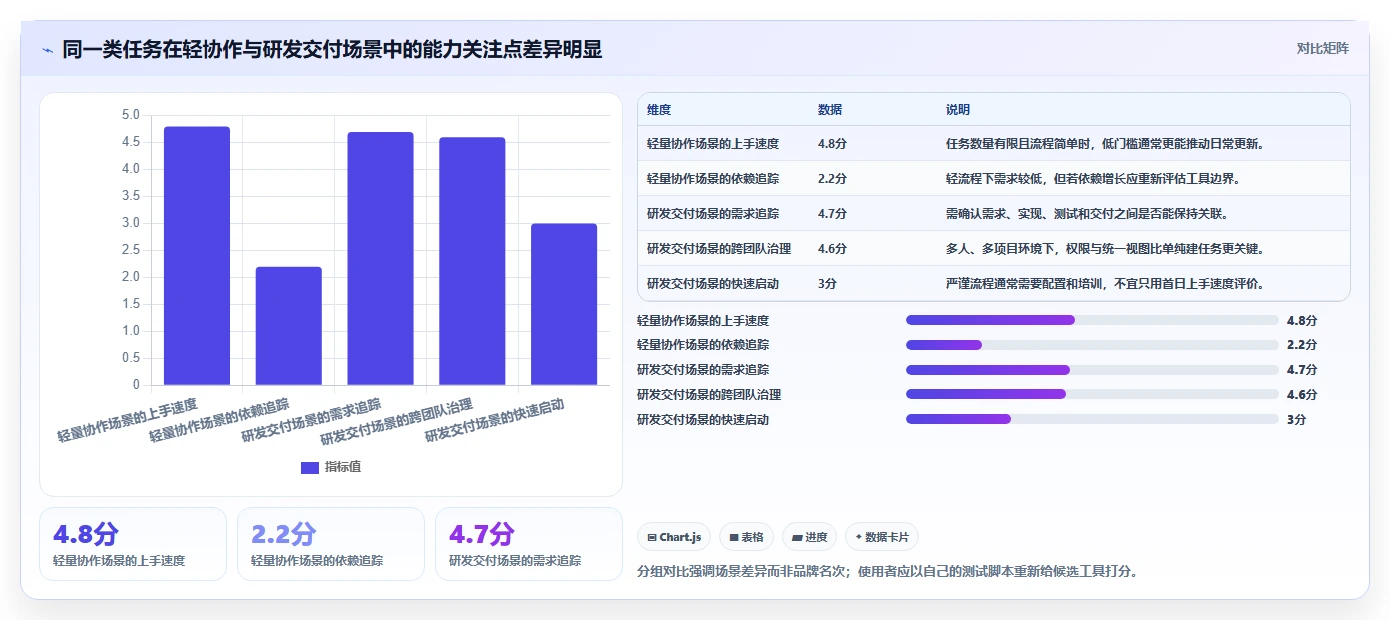Image resolution: width=1390 pixels, height=620 pixels.
Task: Click the 维度 column header
Action: point(659,110)
